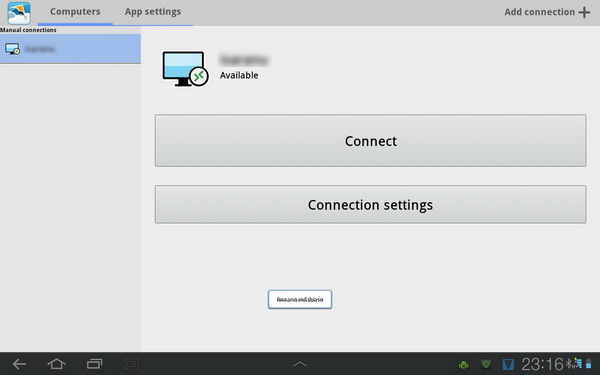600x375 pixels.
Task: Tap the 23:16 clock in status bar
Action: point(543,364)
